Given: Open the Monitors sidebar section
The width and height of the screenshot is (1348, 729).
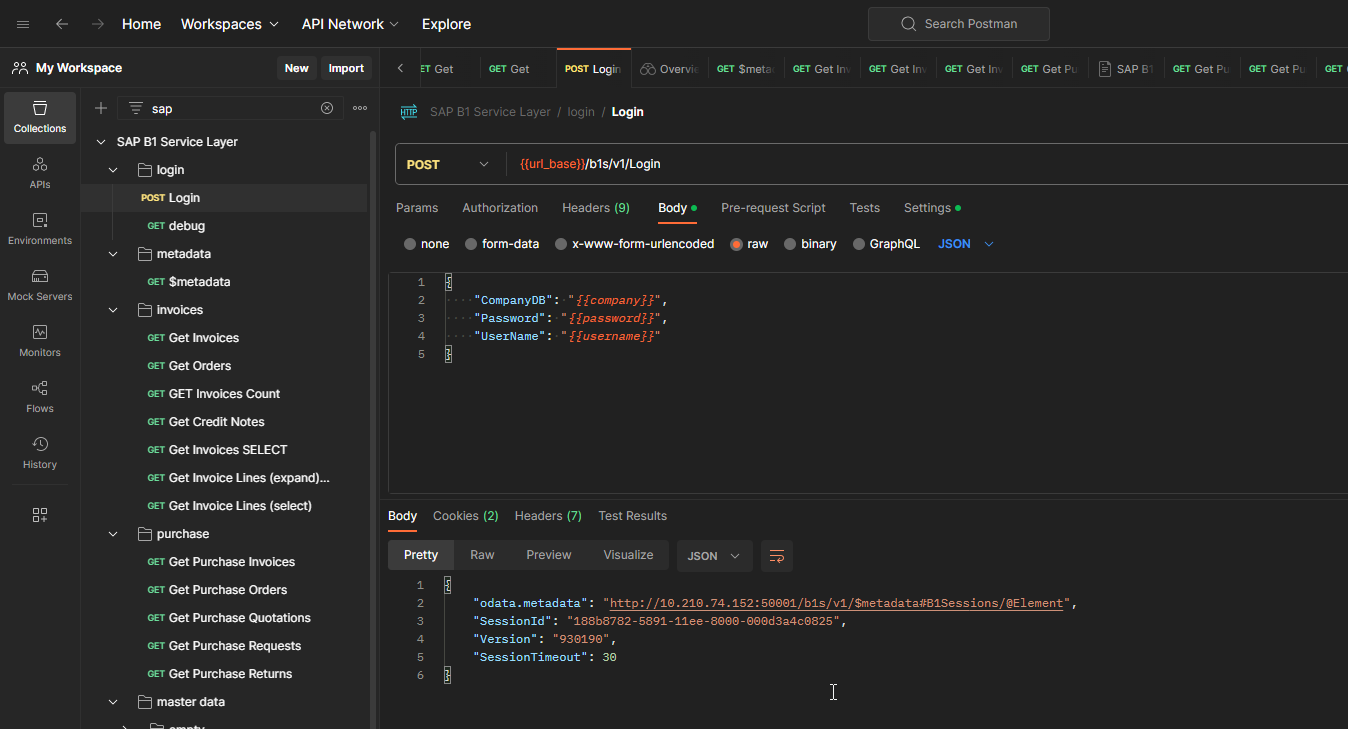Looking at the screenshot, I should tap(40, 342).
